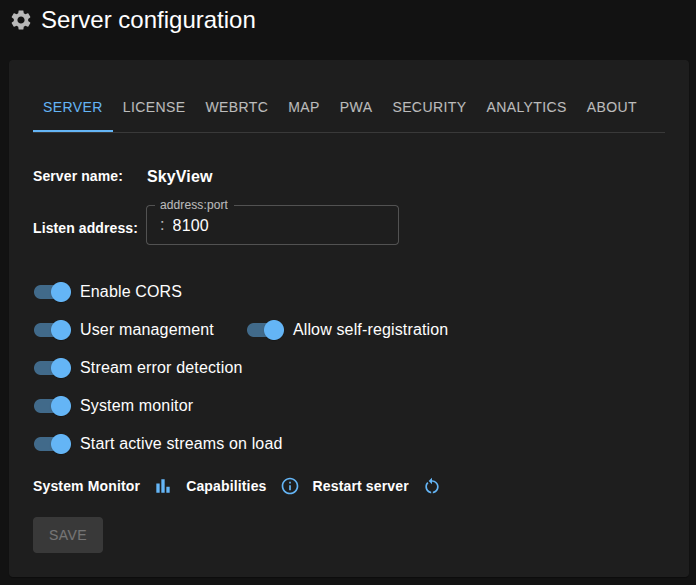This screenshot has height=585, width=696.
Task: Click the Capabilities info icon
Action: click(x=290, y=486)
